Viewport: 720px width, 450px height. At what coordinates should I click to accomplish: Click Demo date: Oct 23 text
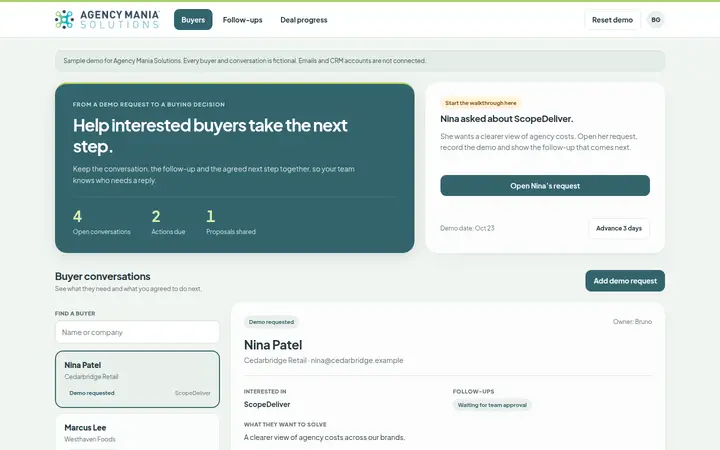[x=467, y=228]
